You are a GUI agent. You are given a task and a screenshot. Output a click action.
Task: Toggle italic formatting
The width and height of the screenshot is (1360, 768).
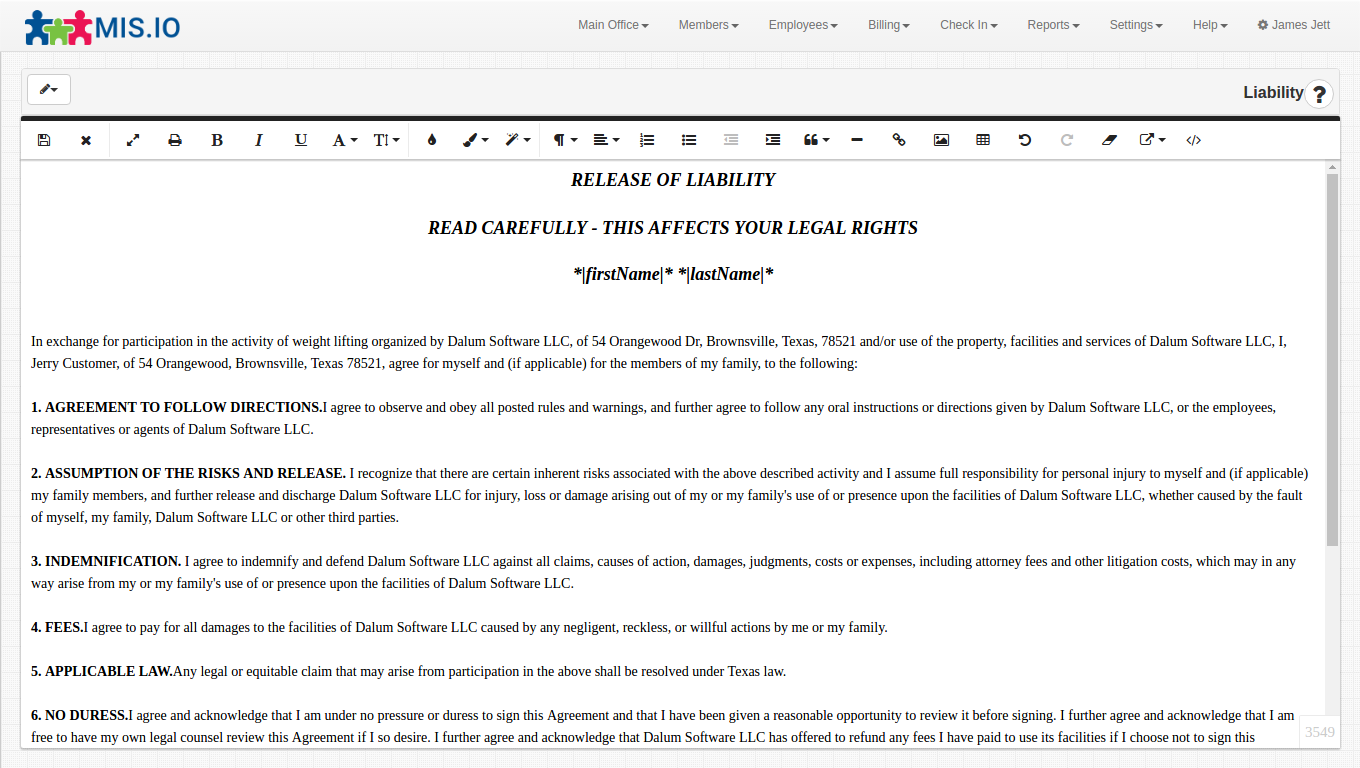[x=259, y=140]
